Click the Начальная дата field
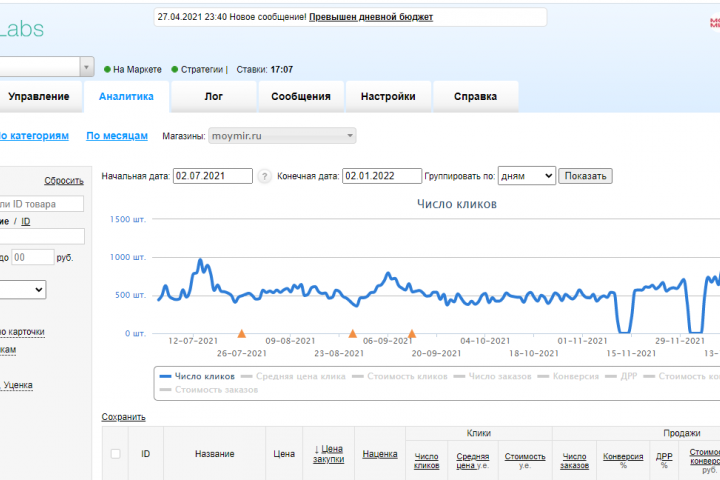The height and width of the screenshot is (480, 720). pyautogui.click(x=213, y=176)
